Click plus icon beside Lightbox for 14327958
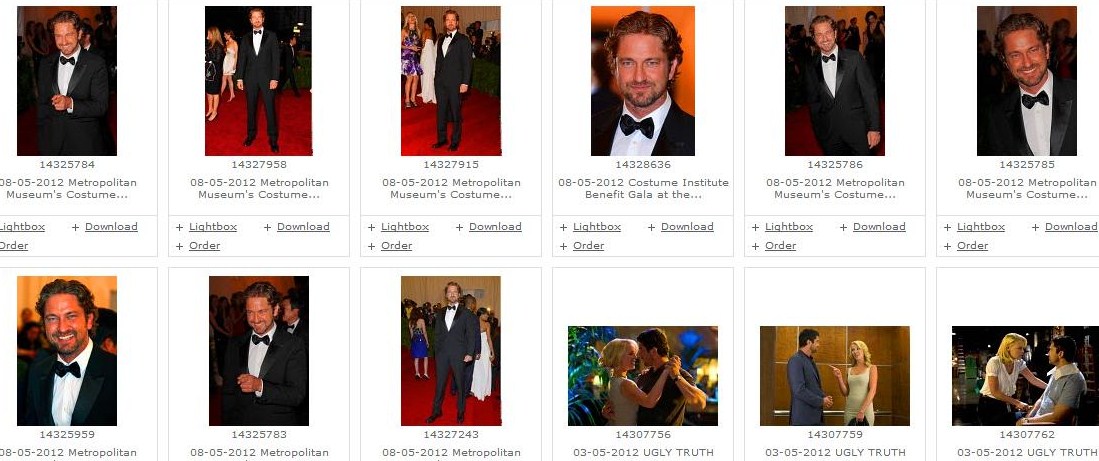This screenshot has width=1099, height=461. pyautogui.click(x=179, y=227)
